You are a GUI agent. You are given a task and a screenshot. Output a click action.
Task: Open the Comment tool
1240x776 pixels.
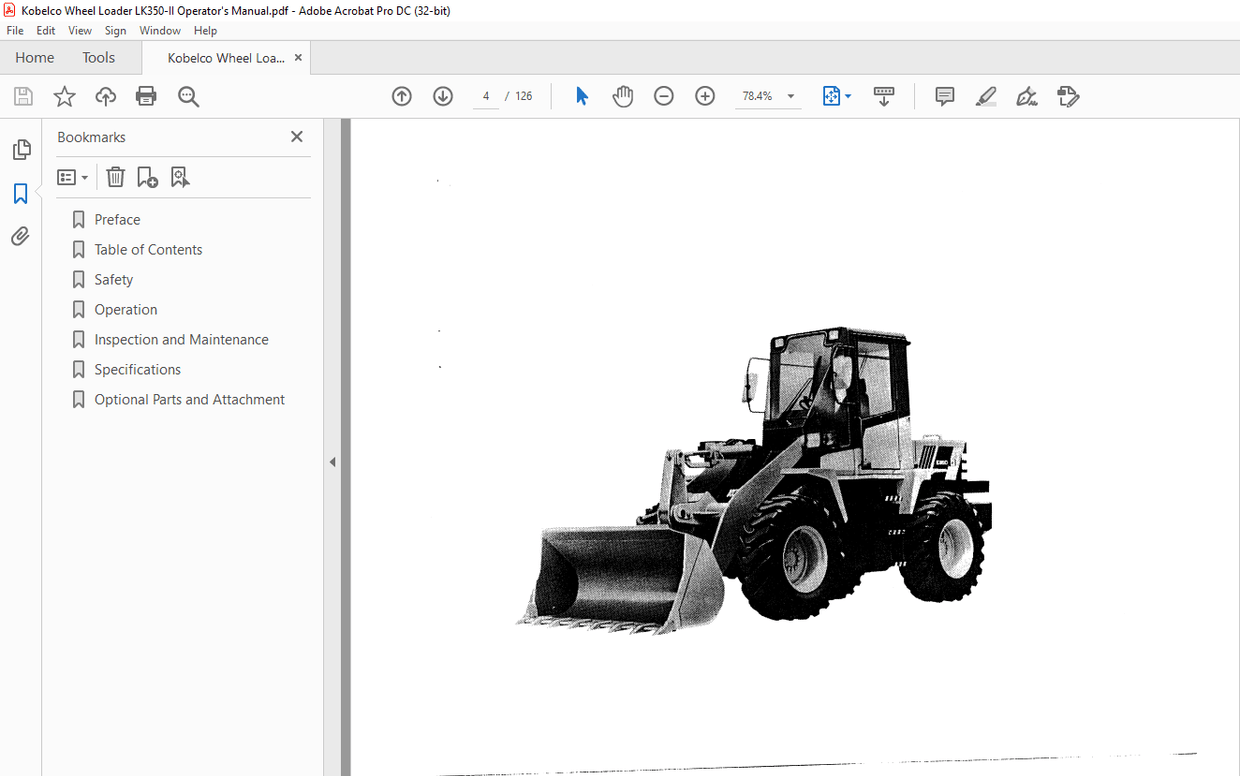(944, 96)
